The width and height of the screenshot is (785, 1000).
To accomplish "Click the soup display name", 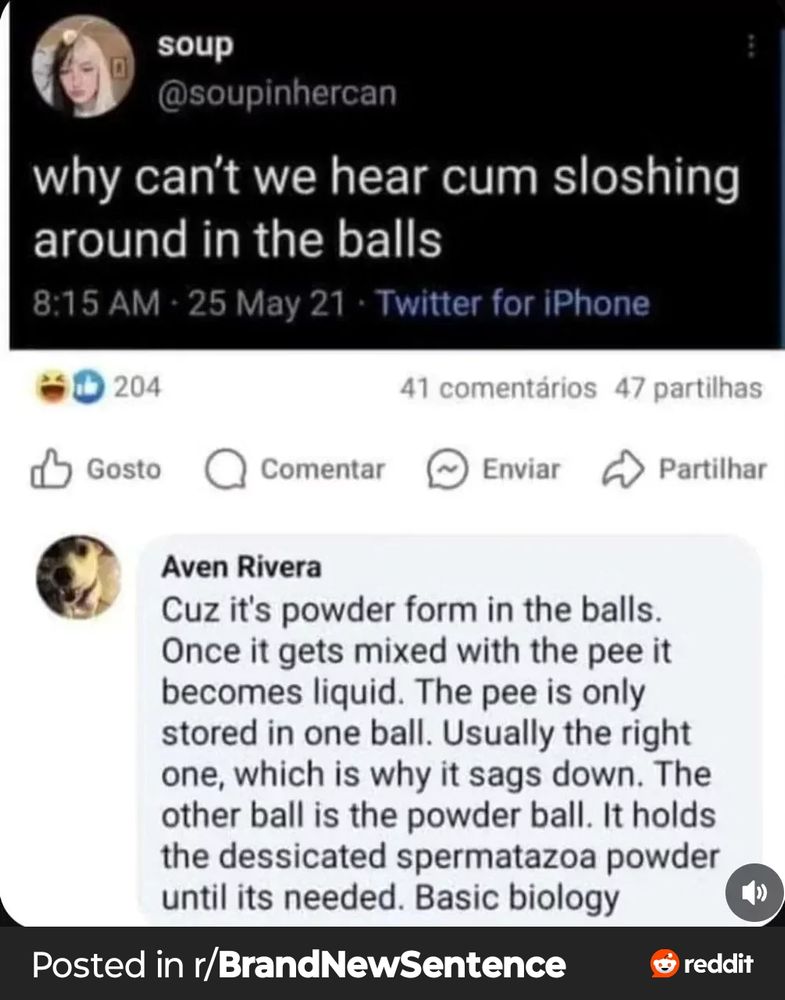I will pyautogui.click(x=195, y=46).
